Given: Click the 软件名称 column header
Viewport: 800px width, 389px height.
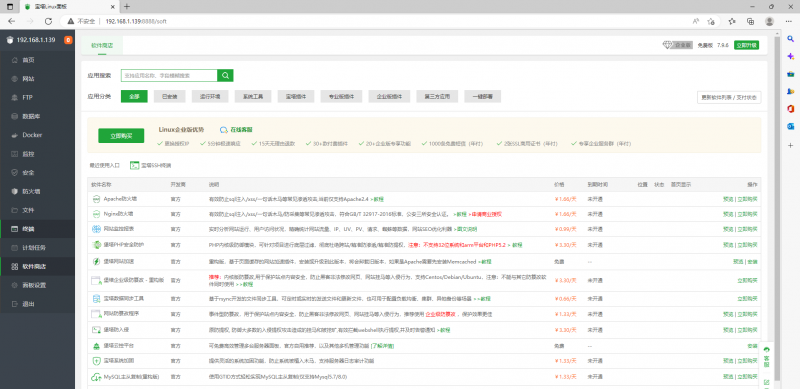Looking at the screenshot, I should (x=102, y=184).
